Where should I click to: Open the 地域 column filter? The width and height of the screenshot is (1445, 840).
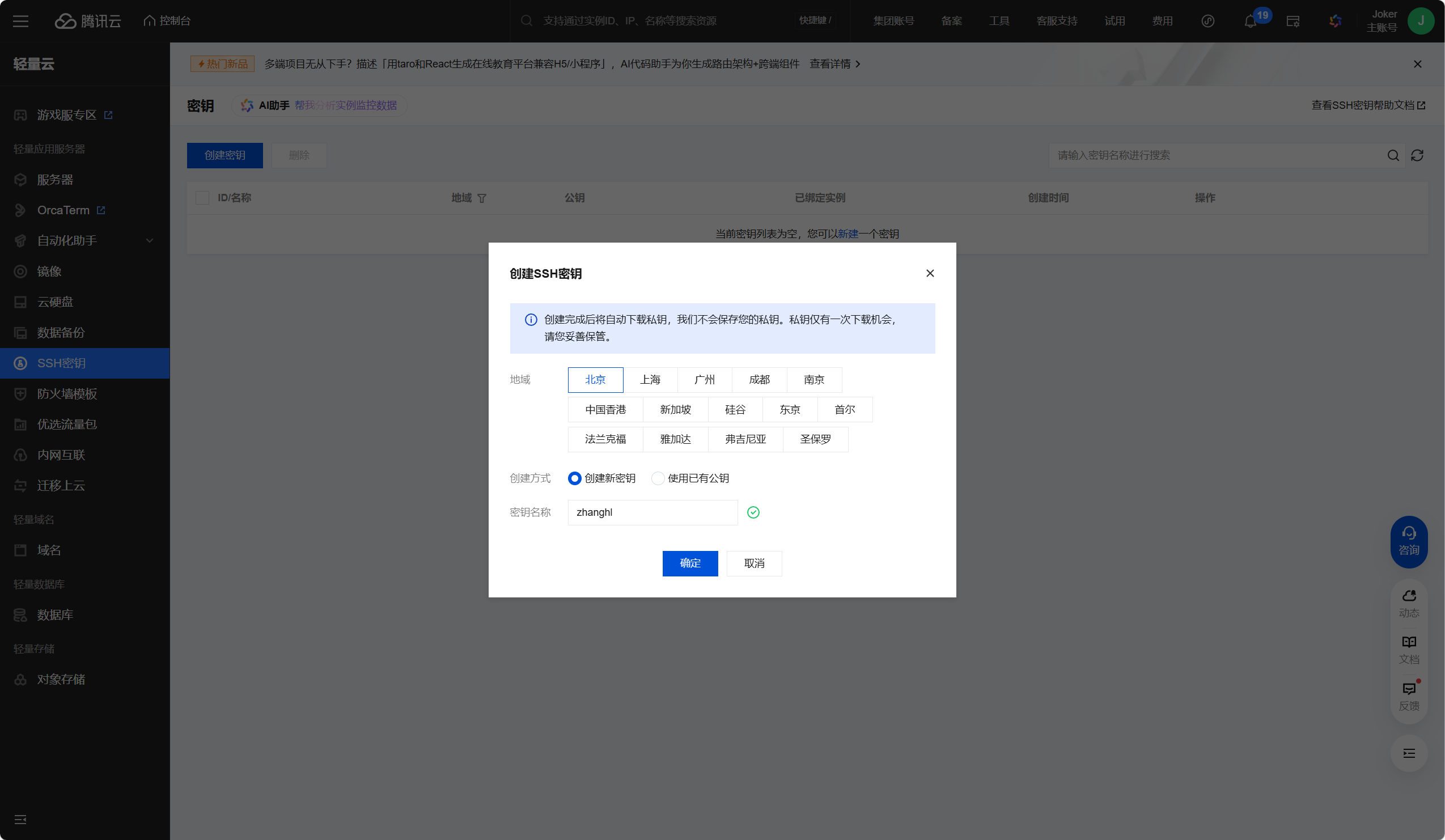[x=482, y=198]
